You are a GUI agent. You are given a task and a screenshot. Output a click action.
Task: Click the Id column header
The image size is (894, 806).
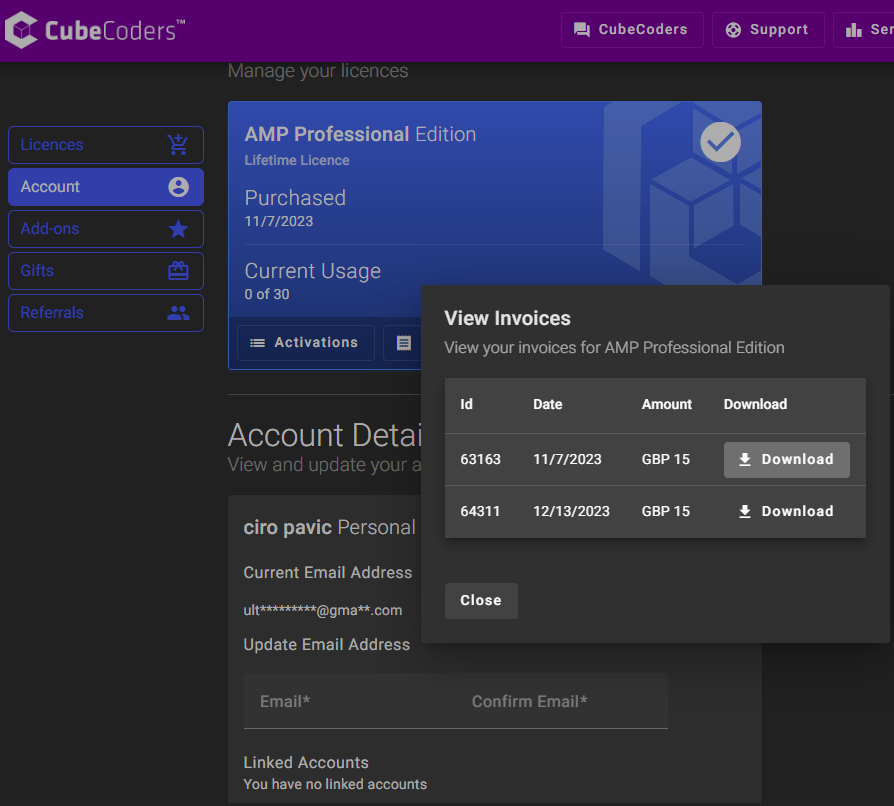(x=466, y=404)
